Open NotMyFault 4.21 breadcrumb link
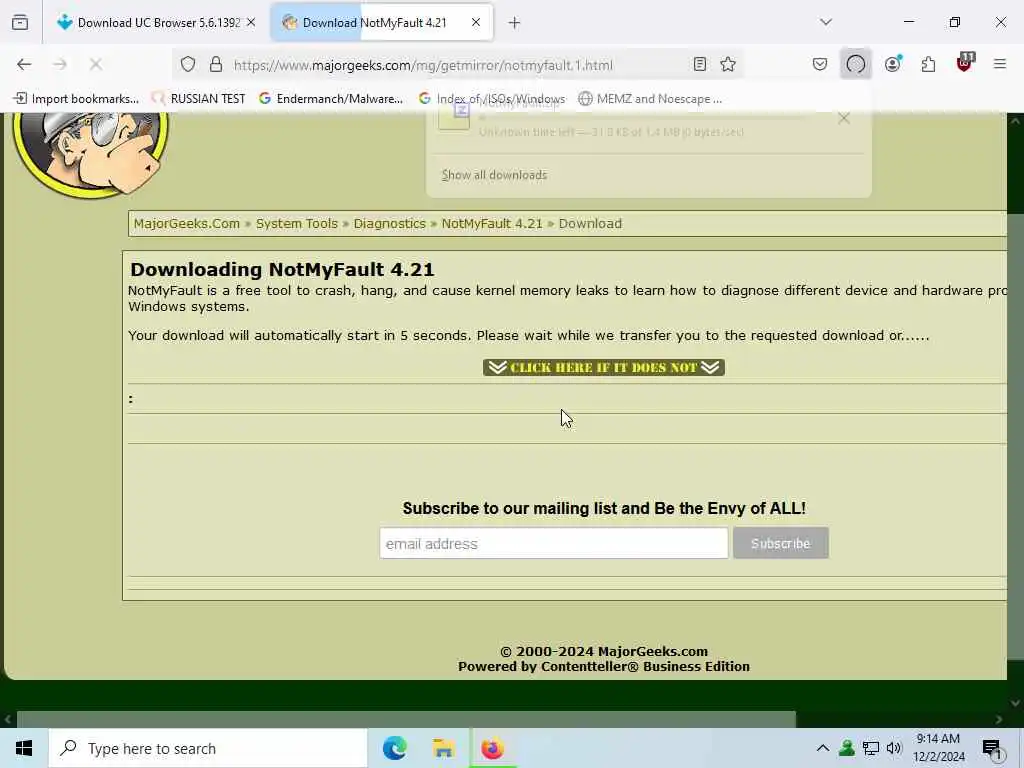1024x768 pixels. (492, 223)
